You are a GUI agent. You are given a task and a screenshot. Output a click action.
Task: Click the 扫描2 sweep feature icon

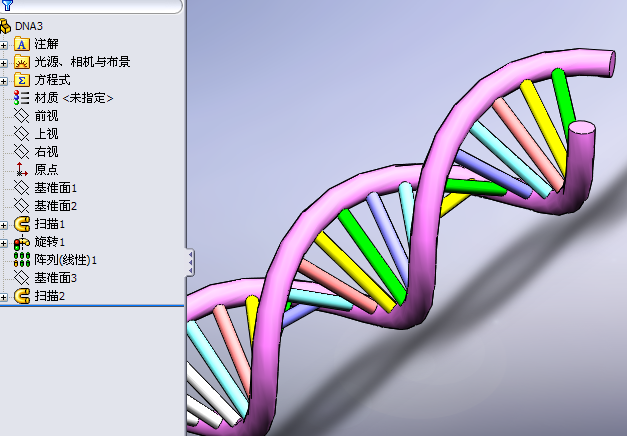tap(22, 296)
